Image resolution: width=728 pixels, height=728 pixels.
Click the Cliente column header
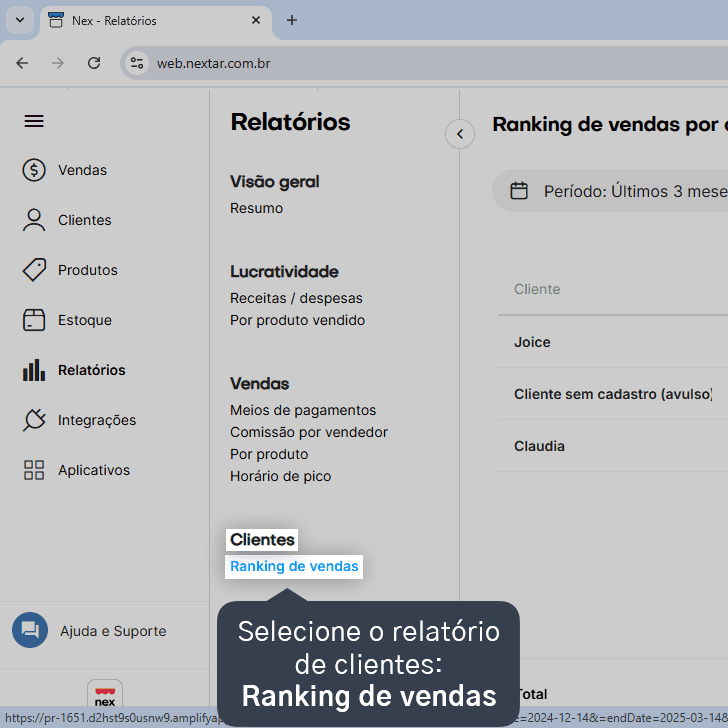click(537, 289)
